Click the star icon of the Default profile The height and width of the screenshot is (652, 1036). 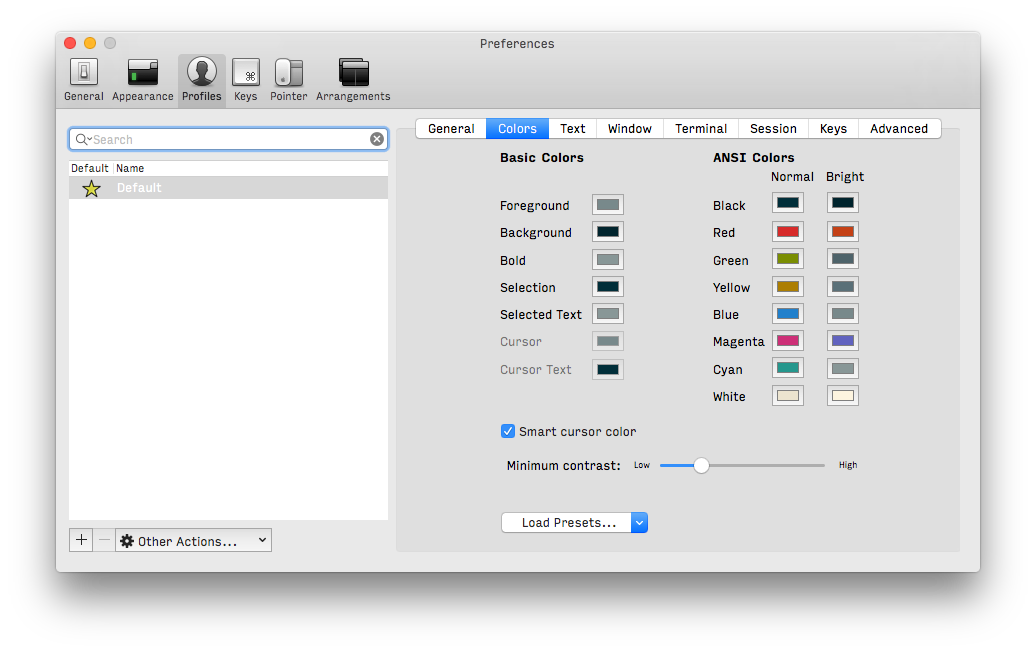[91, 188]
